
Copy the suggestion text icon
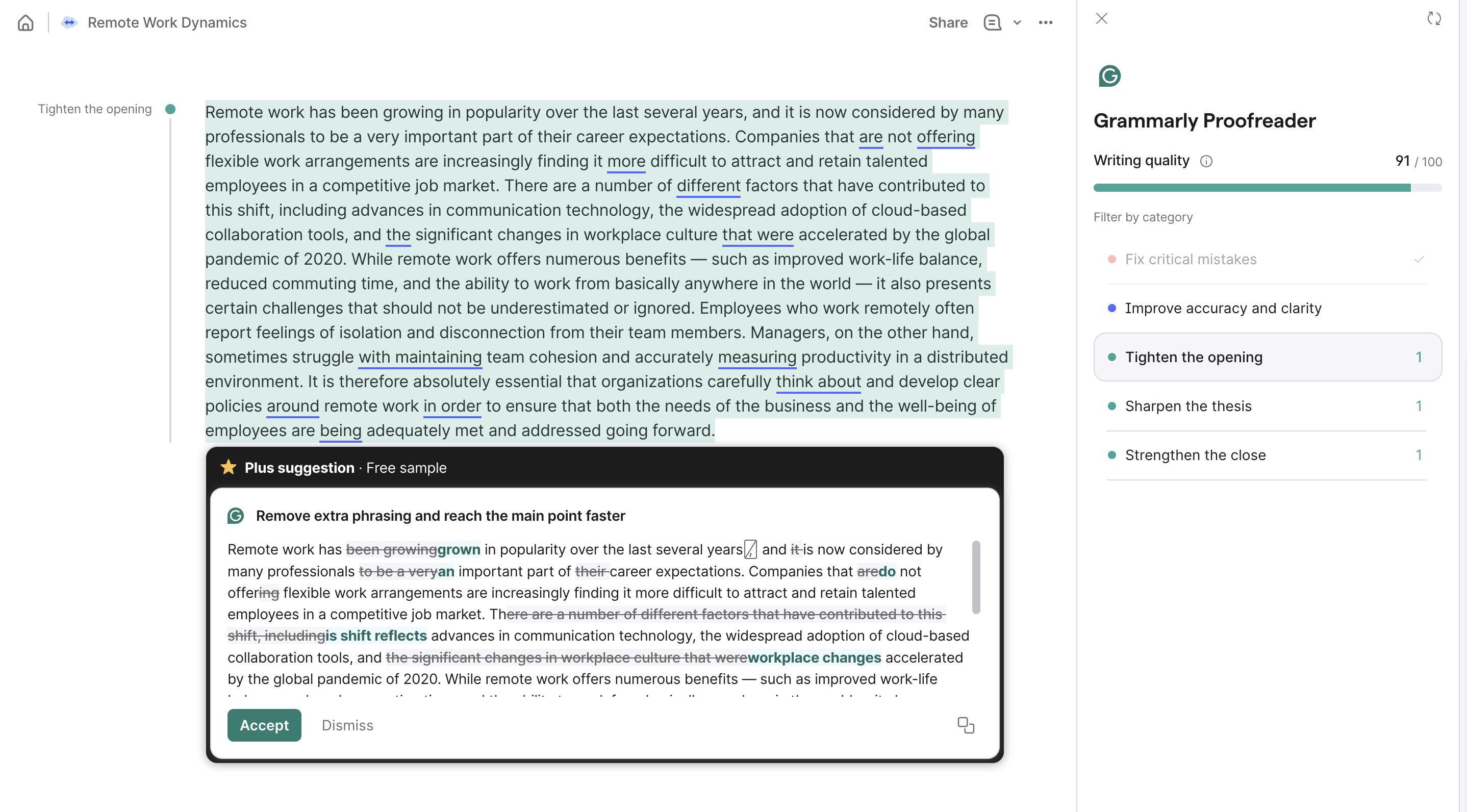966,725
